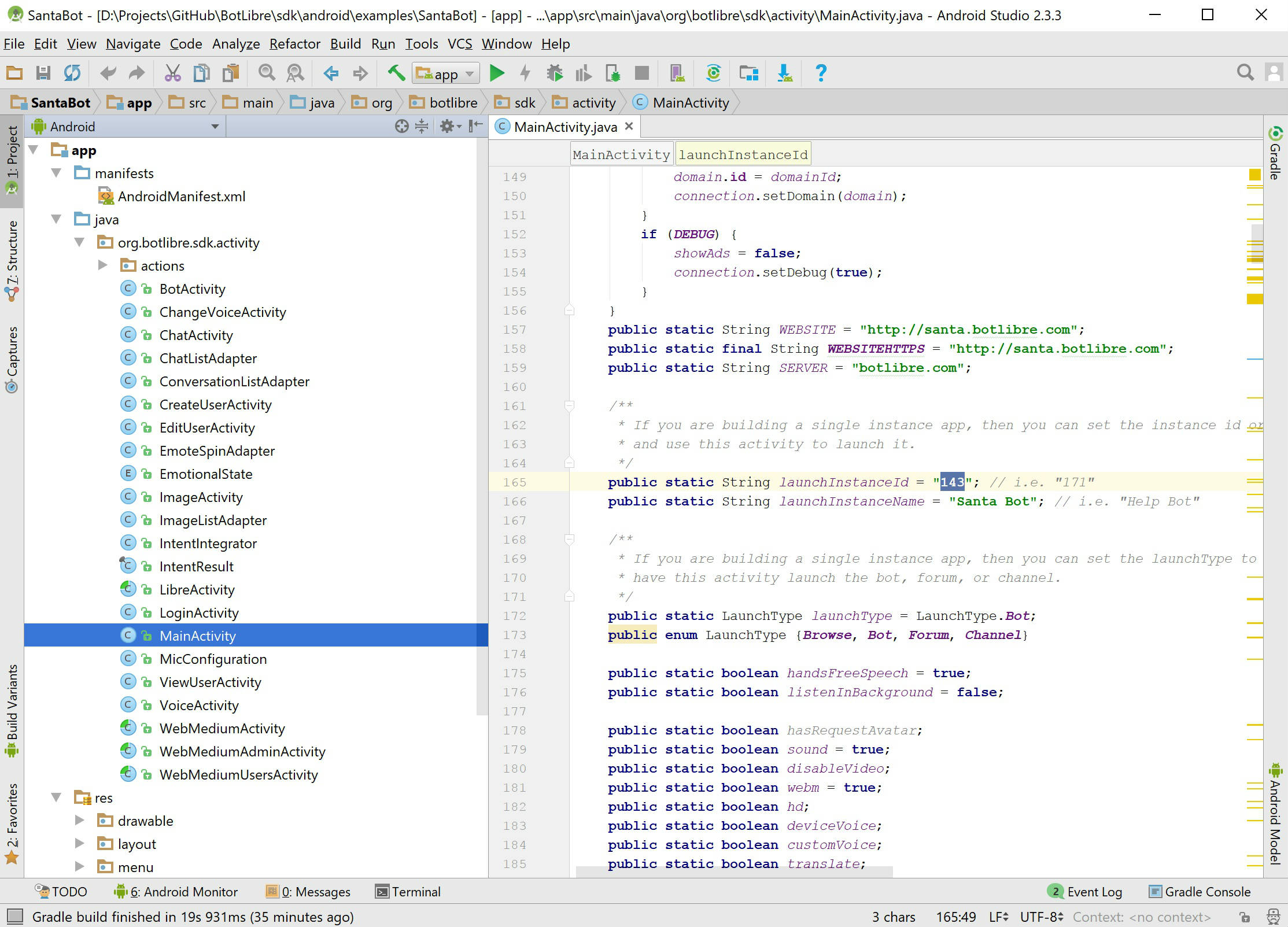Open the Android project view dropdown

126,126
